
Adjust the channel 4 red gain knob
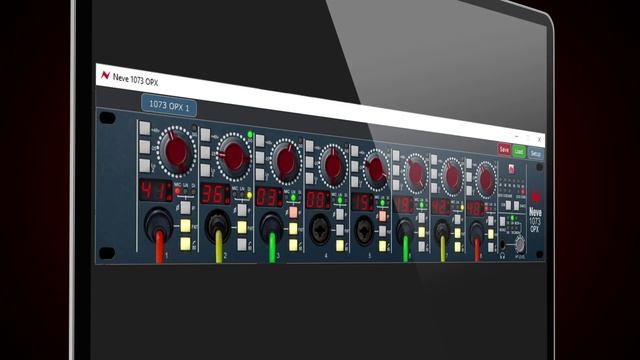point(333,165)
